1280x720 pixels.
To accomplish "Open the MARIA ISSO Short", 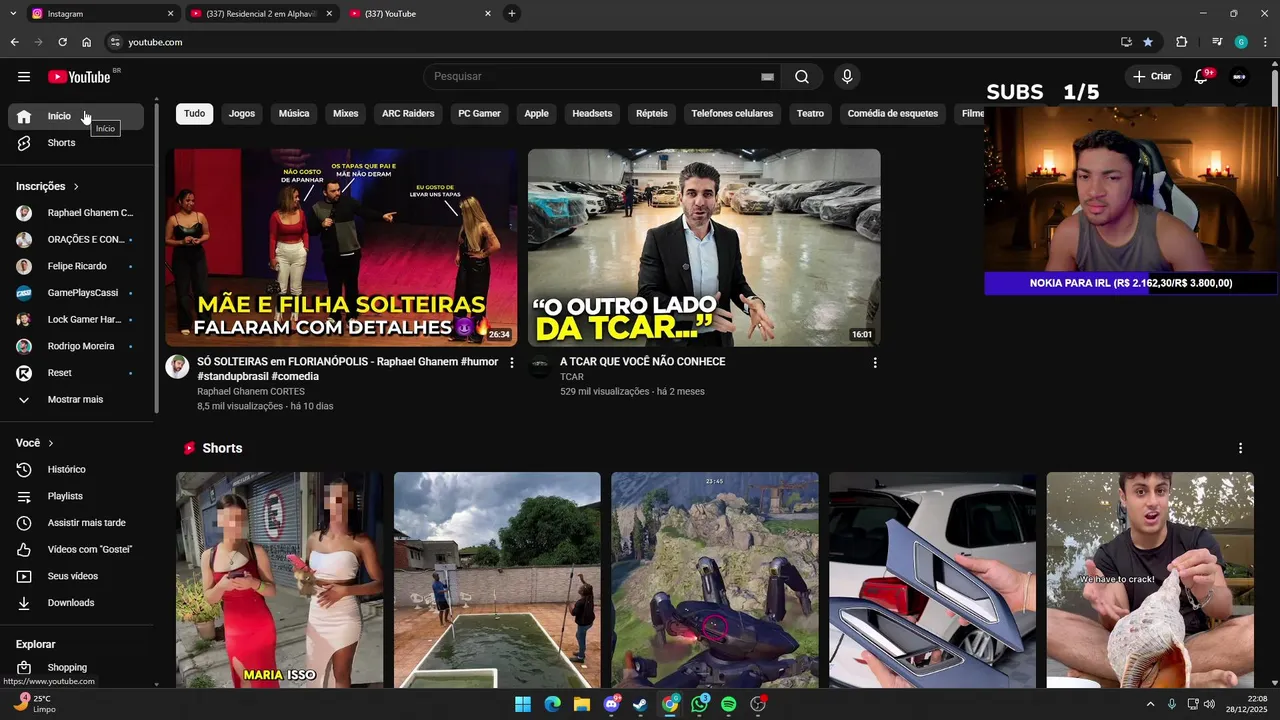I will pos(279,580).
